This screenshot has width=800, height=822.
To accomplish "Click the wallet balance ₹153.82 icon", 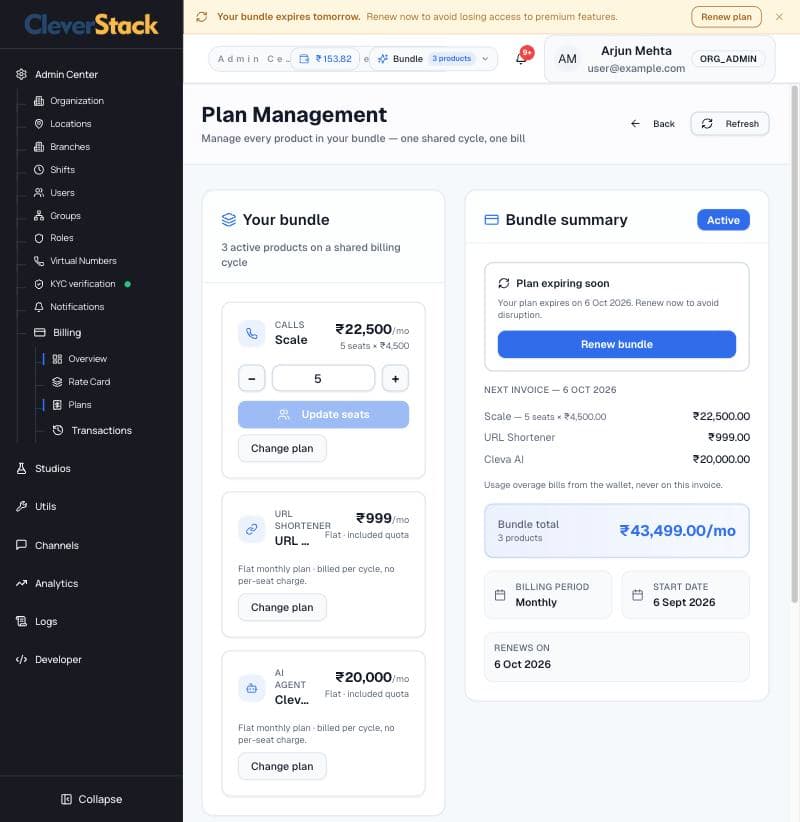I will tap(304, 59).
